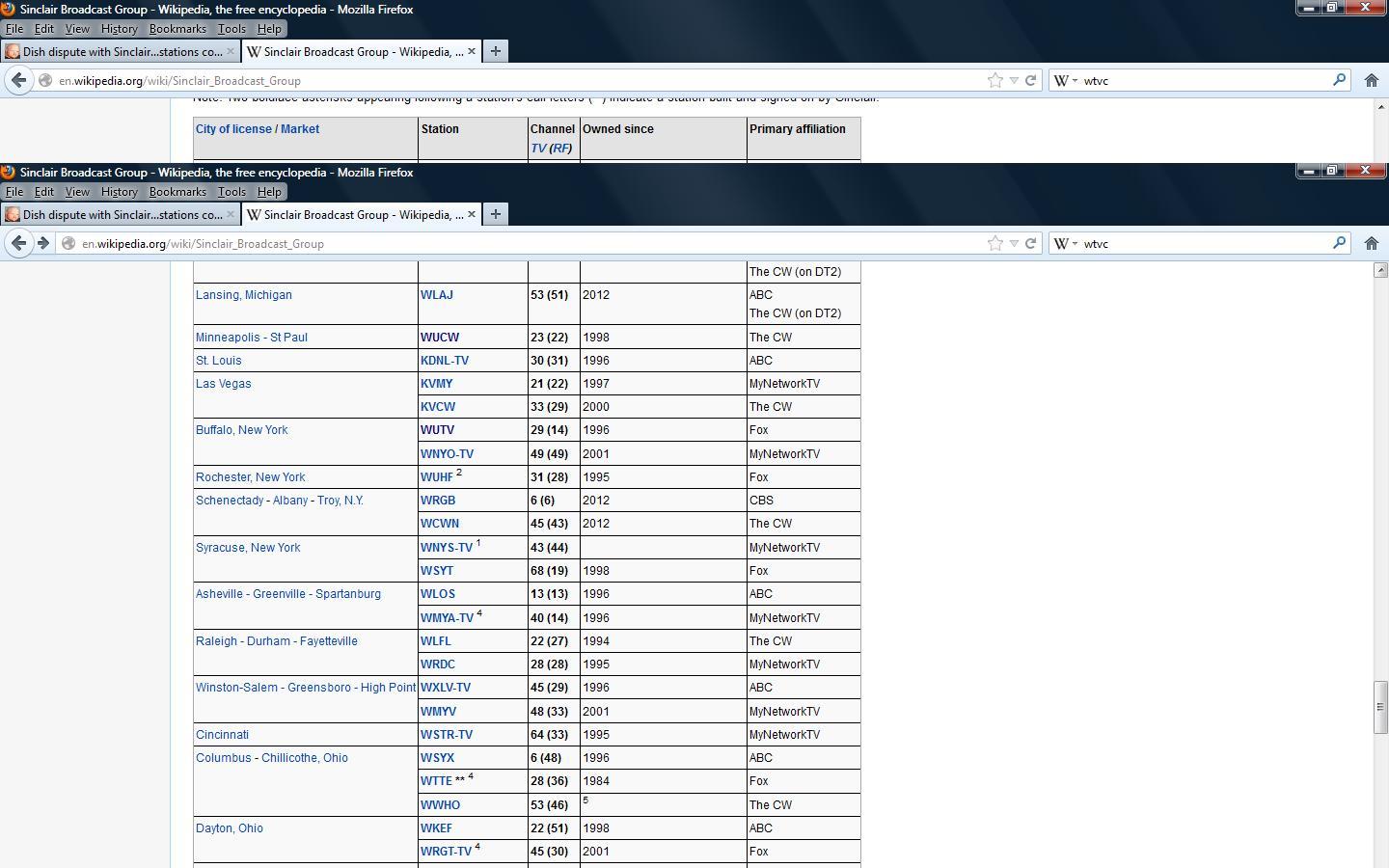Open the Las Vegas market link
The width and height of the screenshot is (1389, 868).
pyautogui.click(x=224, y=384)
